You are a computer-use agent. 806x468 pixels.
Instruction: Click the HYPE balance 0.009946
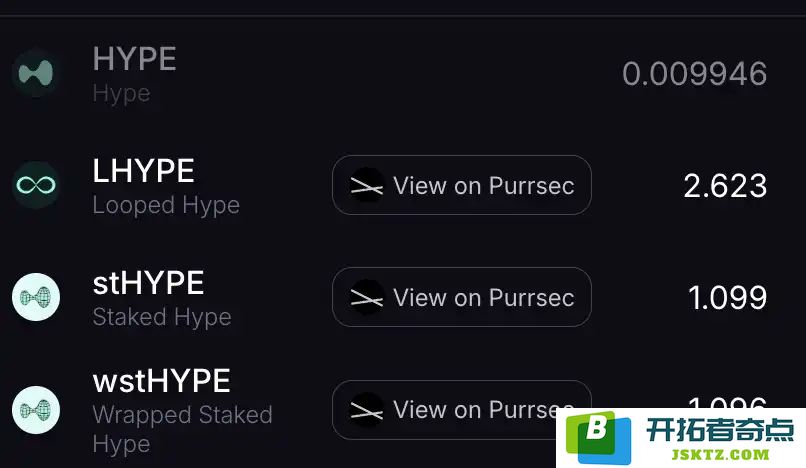pos(694,74)
